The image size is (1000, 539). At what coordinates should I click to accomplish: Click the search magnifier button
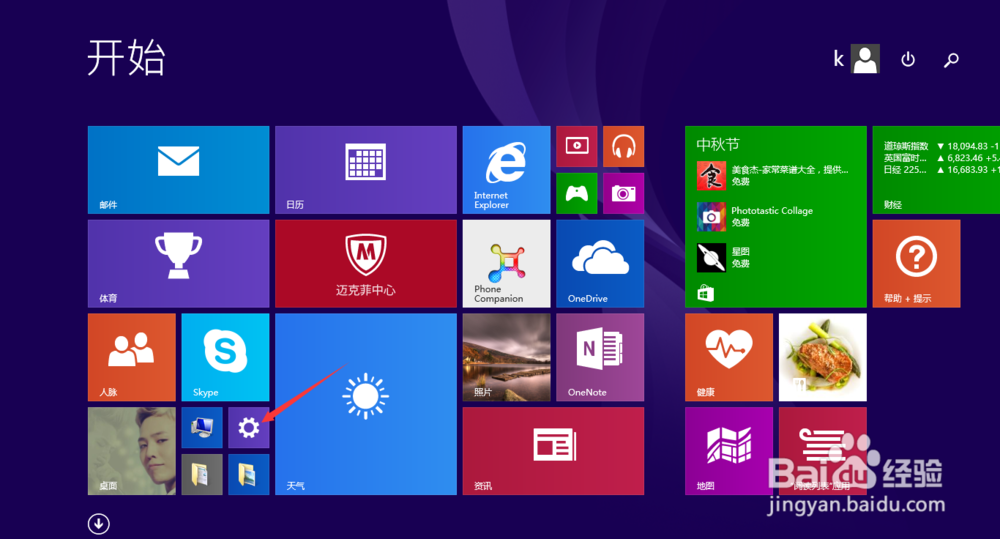click(x=951, y=60)
